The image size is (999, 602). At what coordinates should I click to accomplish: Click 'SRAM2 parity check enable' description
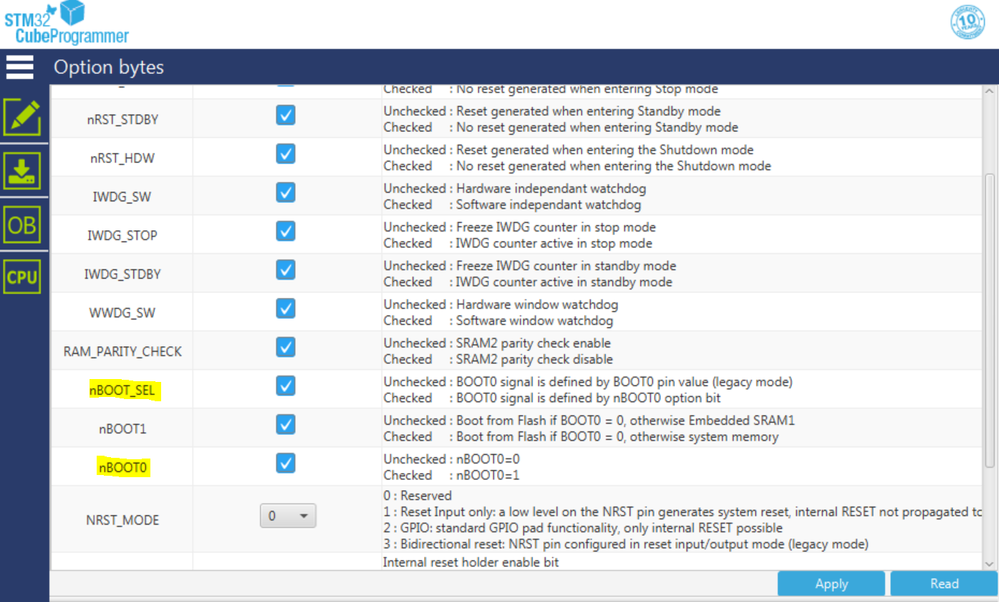coord(533,343)
